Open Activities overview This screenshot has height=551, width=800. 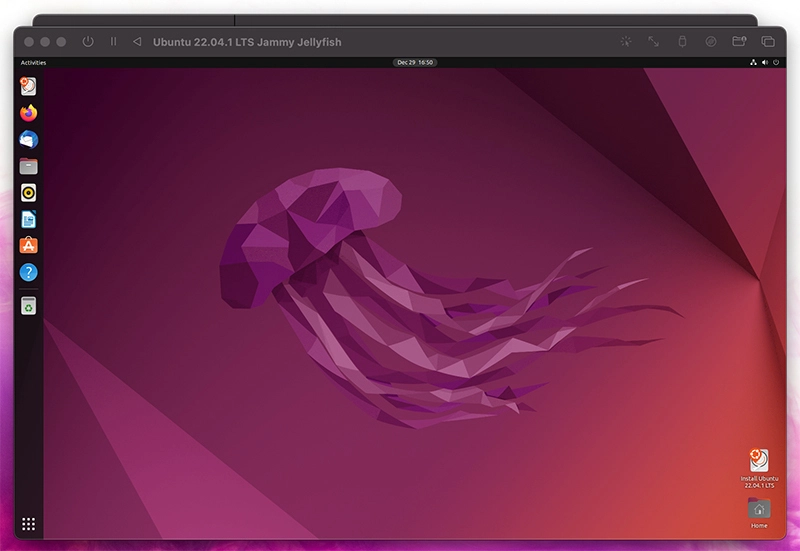[x=33, y=63]
